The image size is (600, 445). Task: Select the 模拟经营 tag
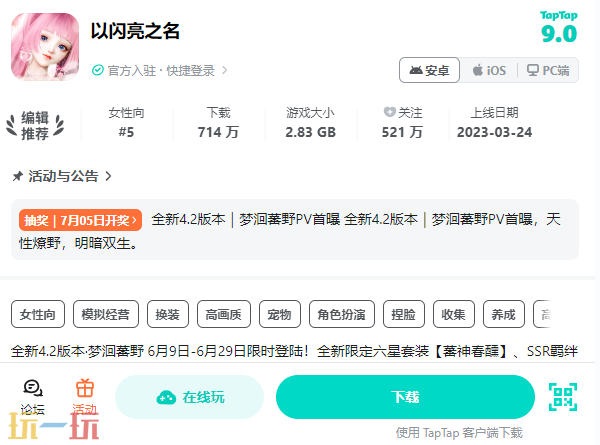pos(106,314)
